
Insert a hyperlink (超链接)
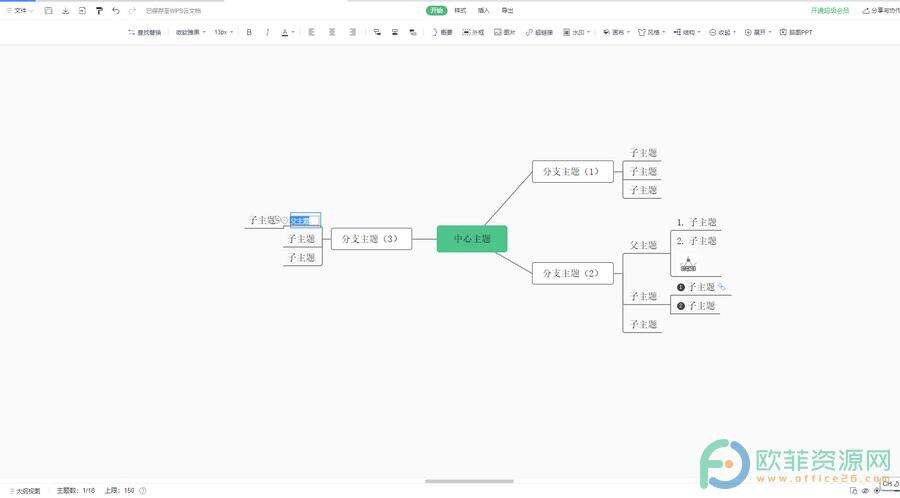tap(540, 33)
